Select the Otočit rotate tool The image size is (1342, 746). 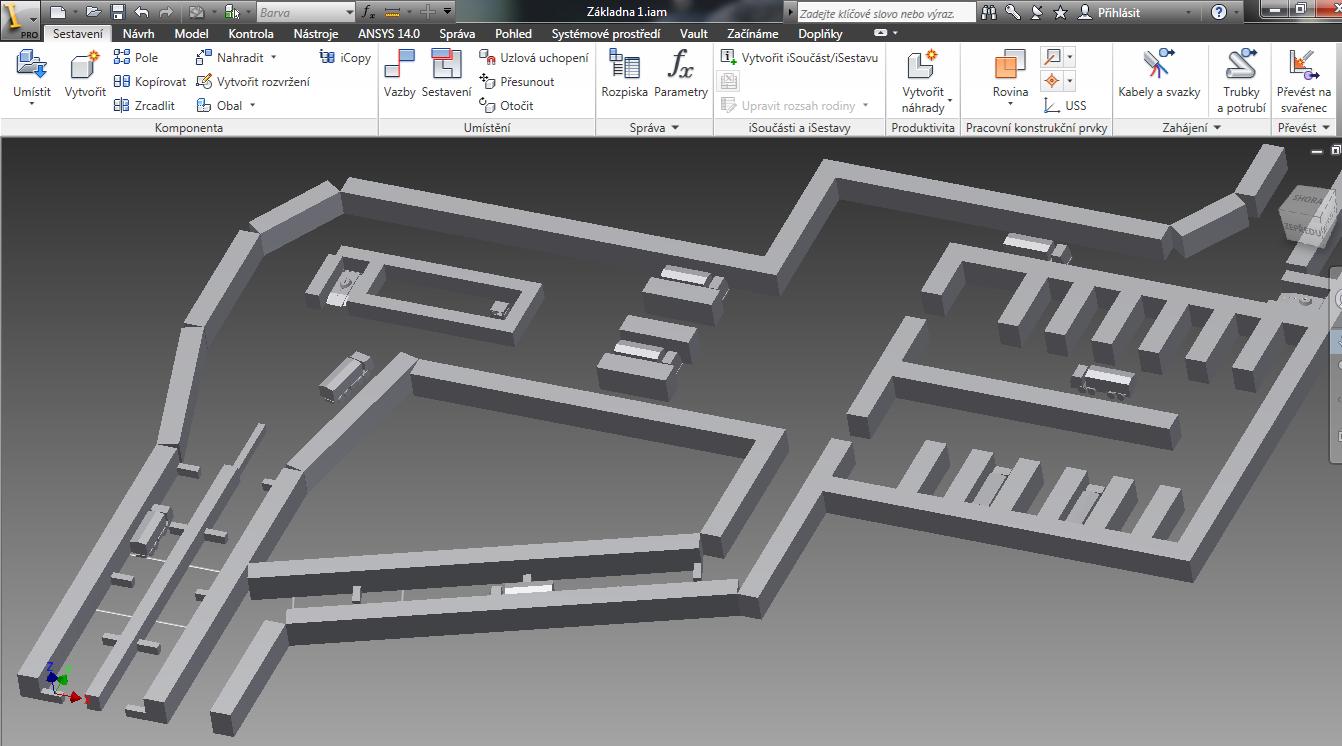[x=507, y=105]
